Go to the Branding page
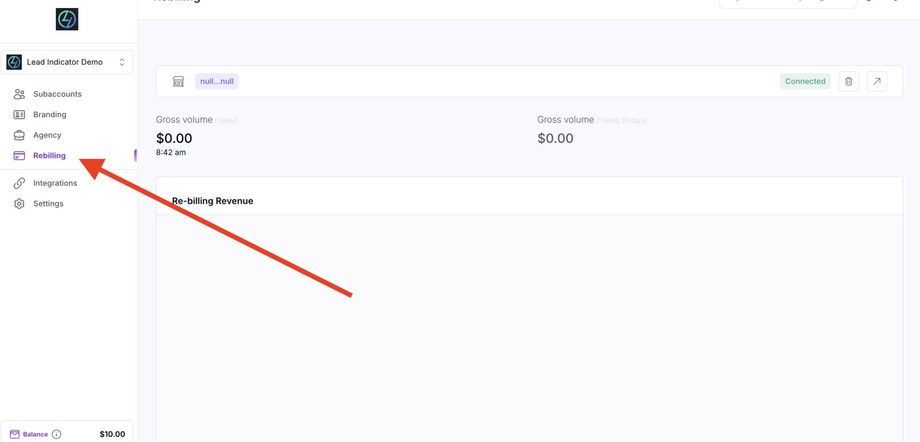Screen dimensions: 920x442 (50, 115)
